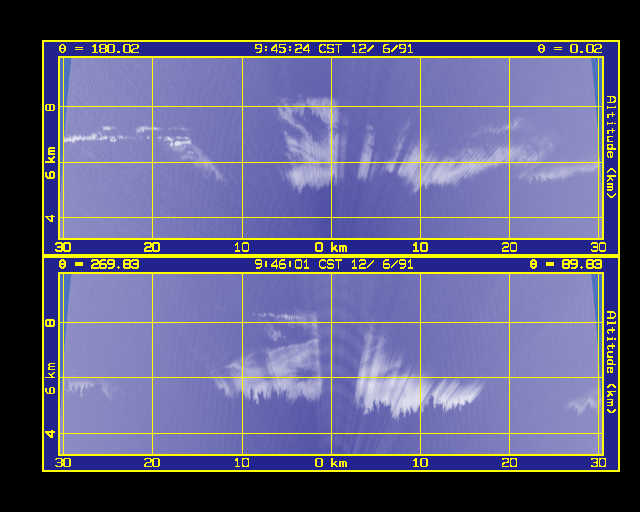
Task: Click the θ = 269.83 angle label
Action: [x=99, y=265]
